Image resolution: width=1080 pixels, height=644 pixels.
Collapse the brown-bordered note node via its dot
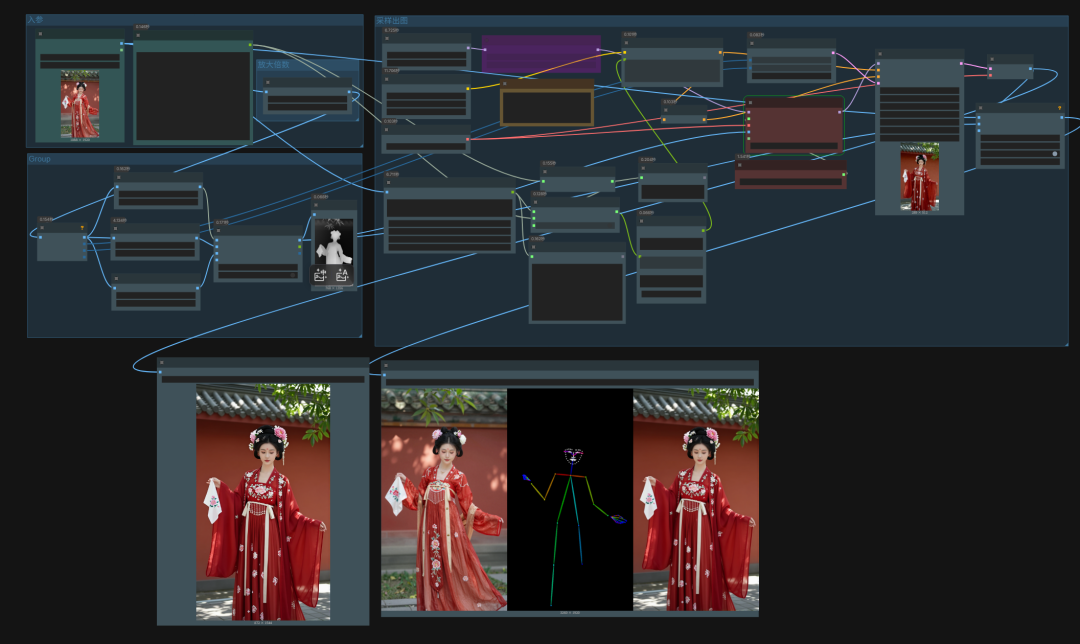click(x=505, y=84)
